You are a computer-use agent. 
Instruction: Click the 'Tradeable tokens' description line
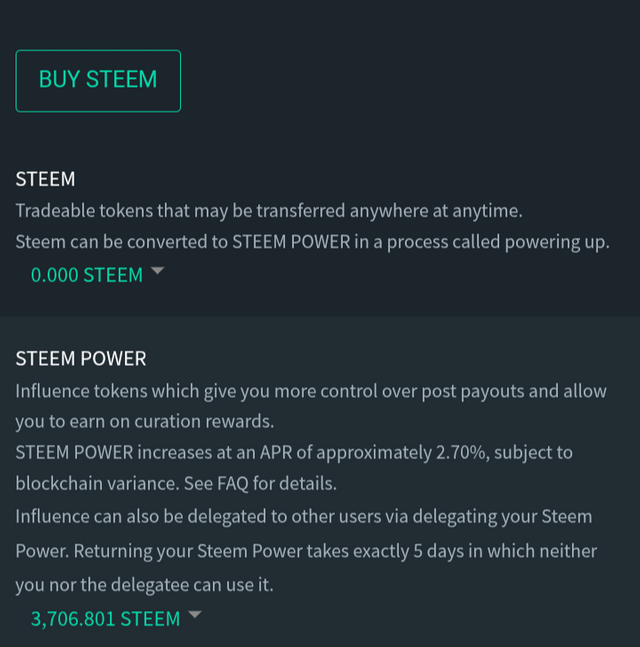pyautogui.click(x=269, y=211)
